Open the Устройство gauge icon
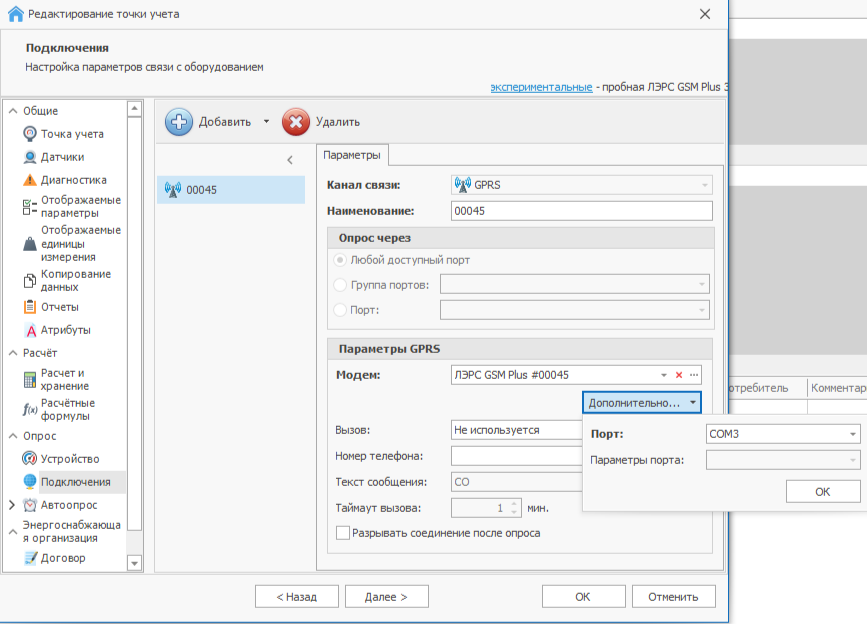 29,458
